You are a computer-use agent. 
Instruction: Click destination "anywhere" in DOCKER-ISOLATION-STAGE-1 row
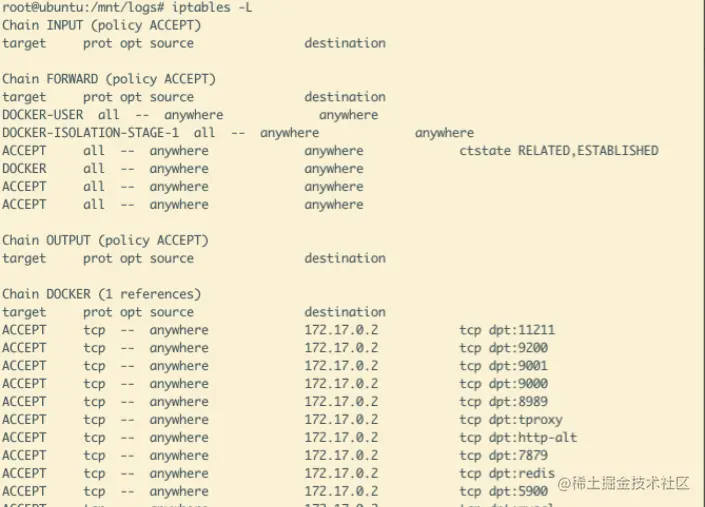click(444, 133)
